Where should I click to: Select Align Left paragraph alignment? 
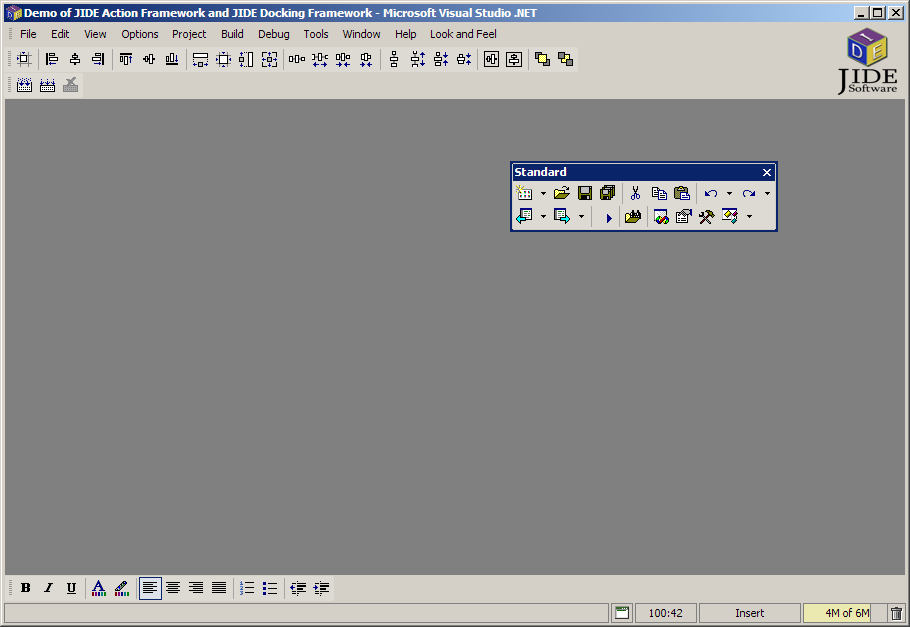[x=150, y=588]
